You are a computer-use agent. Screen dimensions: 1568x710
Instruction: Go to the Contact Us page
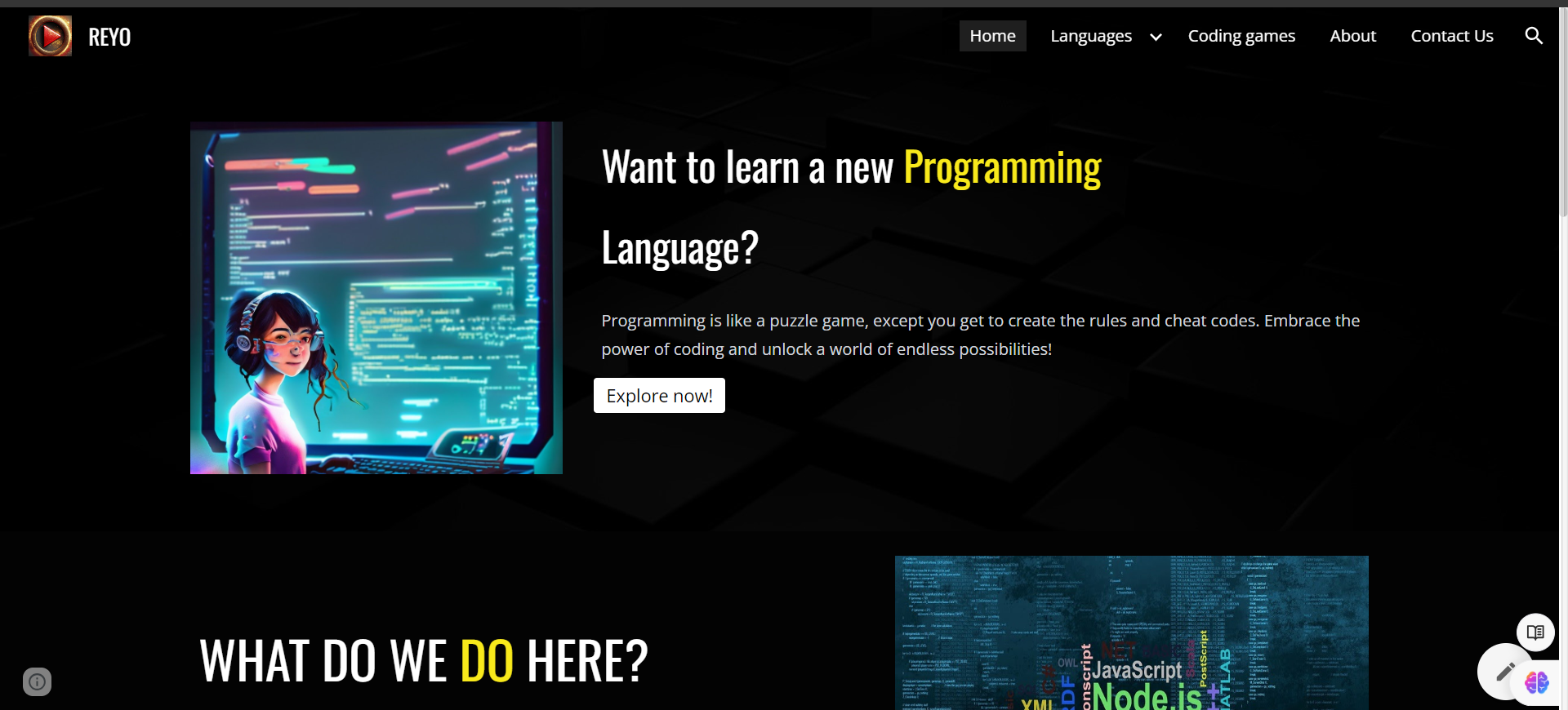click(1451, 36)
